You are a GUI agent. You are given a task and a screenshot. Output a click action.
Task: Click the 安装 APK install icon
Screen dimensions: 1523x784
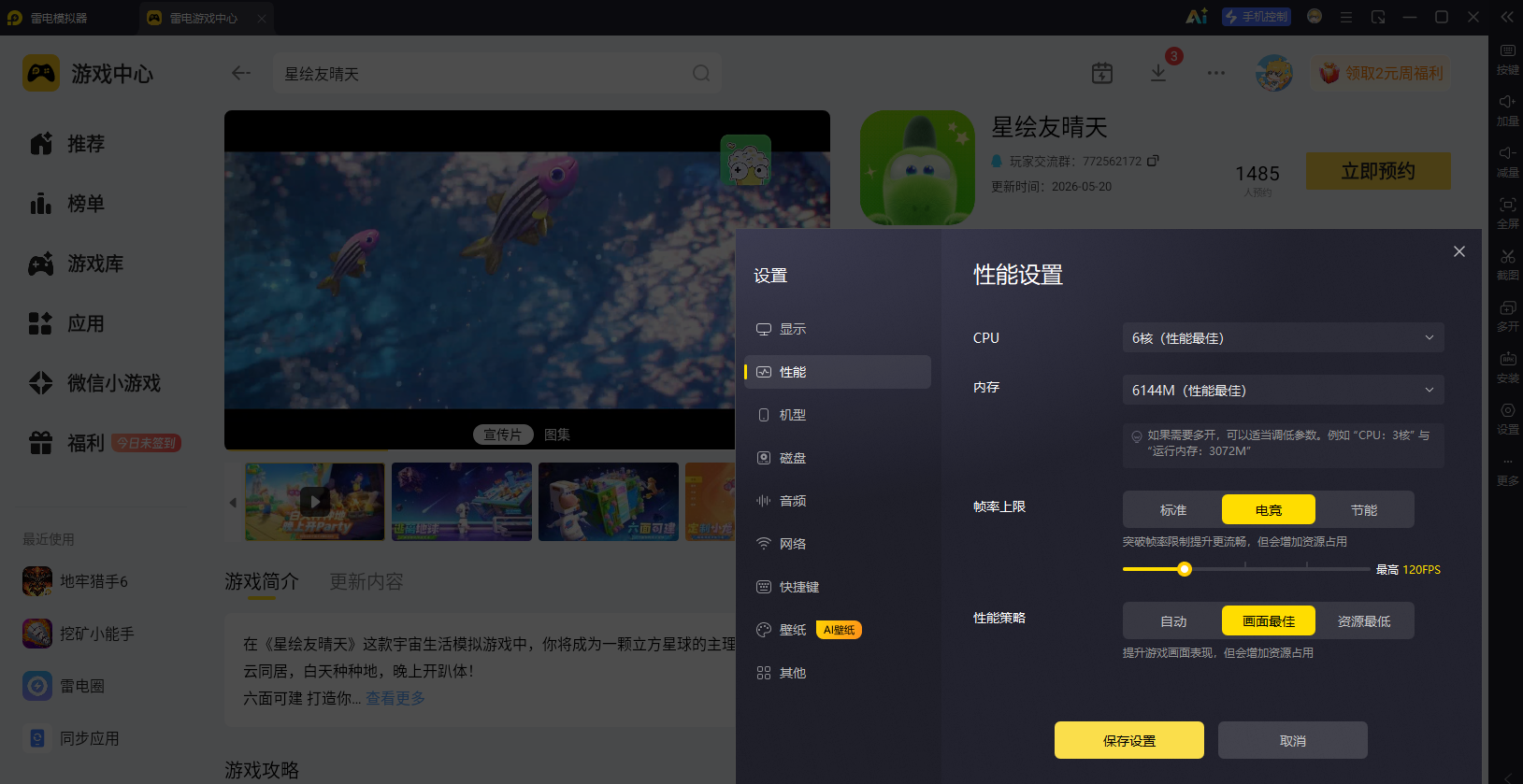[x=1507, y=367]
